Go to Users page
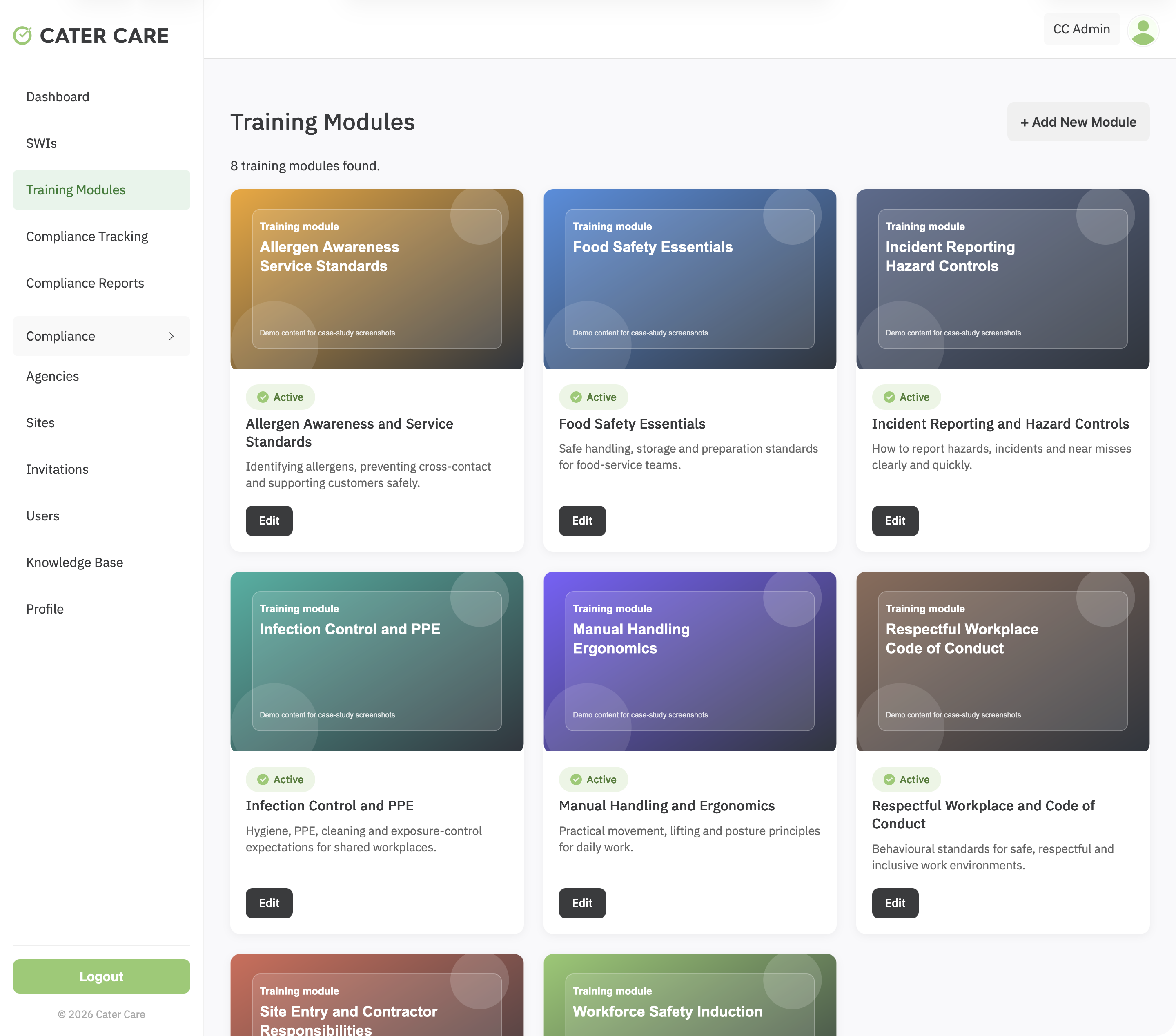The width and height of the screenshot is (1176, 1036). point(101,516)
